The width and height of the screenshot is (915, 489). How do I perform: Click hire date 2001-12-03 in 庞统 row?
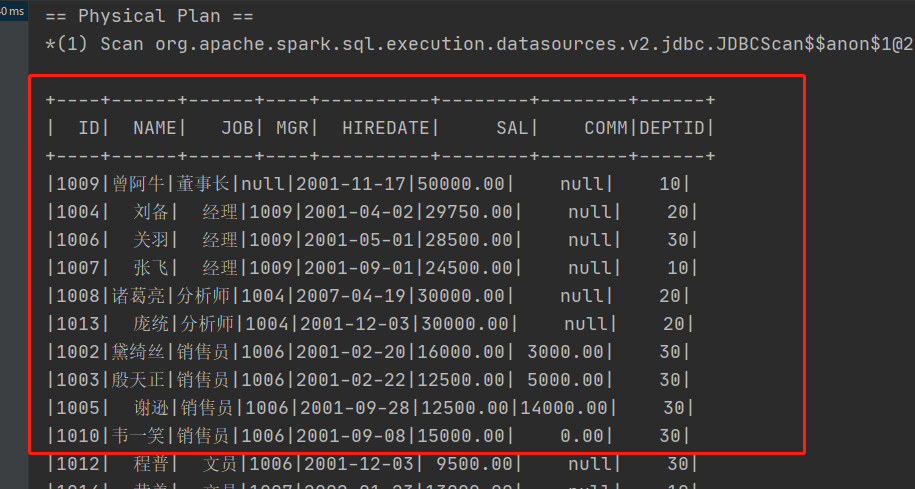click(x=355, y=324)
